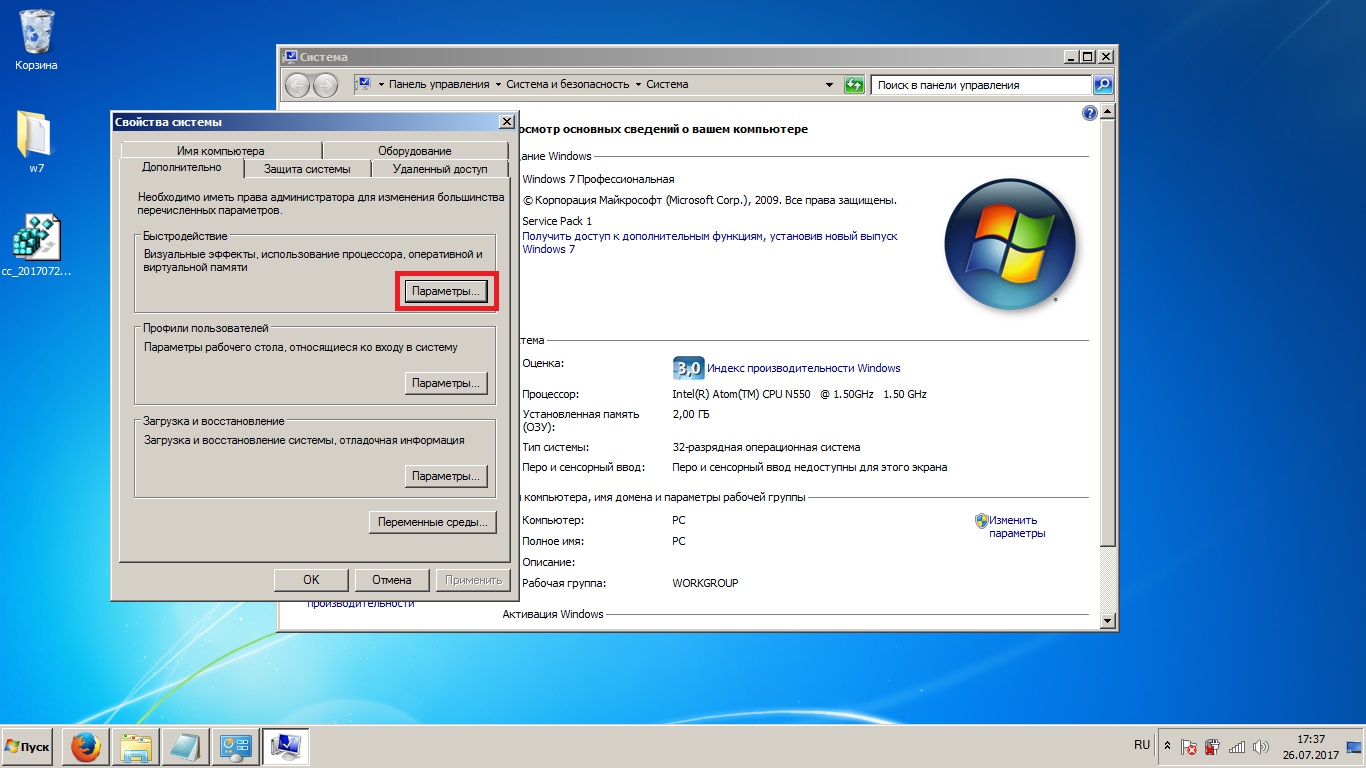Click the 3,0 rating badge

coord(688,368)
